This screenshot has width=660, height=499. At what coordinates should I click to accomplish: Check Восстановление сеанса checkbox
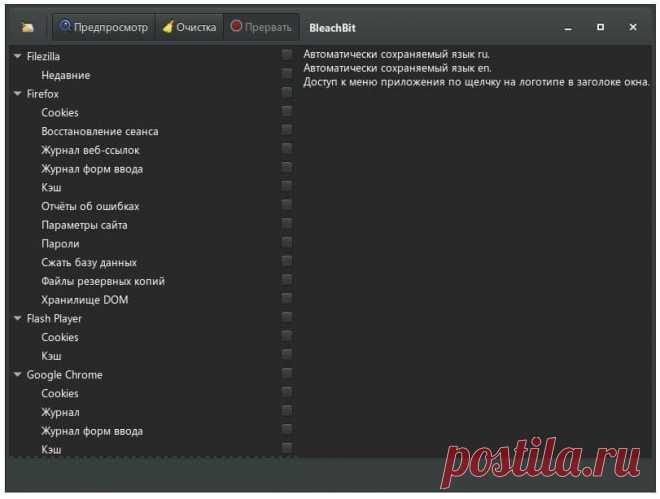(x=287, y=129)
